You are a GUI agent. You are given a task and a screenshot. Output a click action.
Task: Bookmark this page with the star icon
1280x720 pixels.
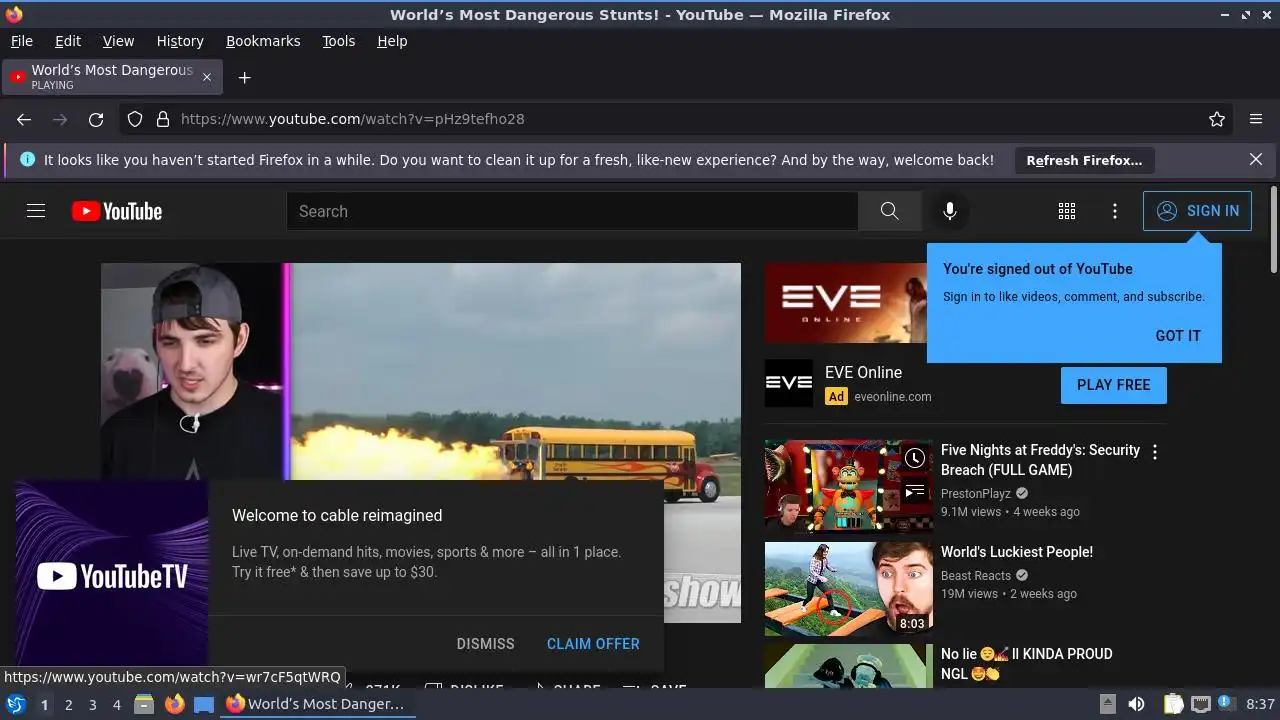click(1217, 119)
